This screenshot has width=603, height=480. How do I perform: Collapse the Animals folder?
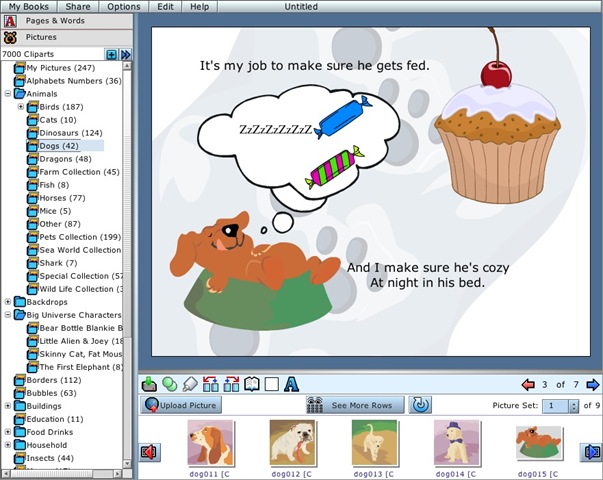pos(8,94)
